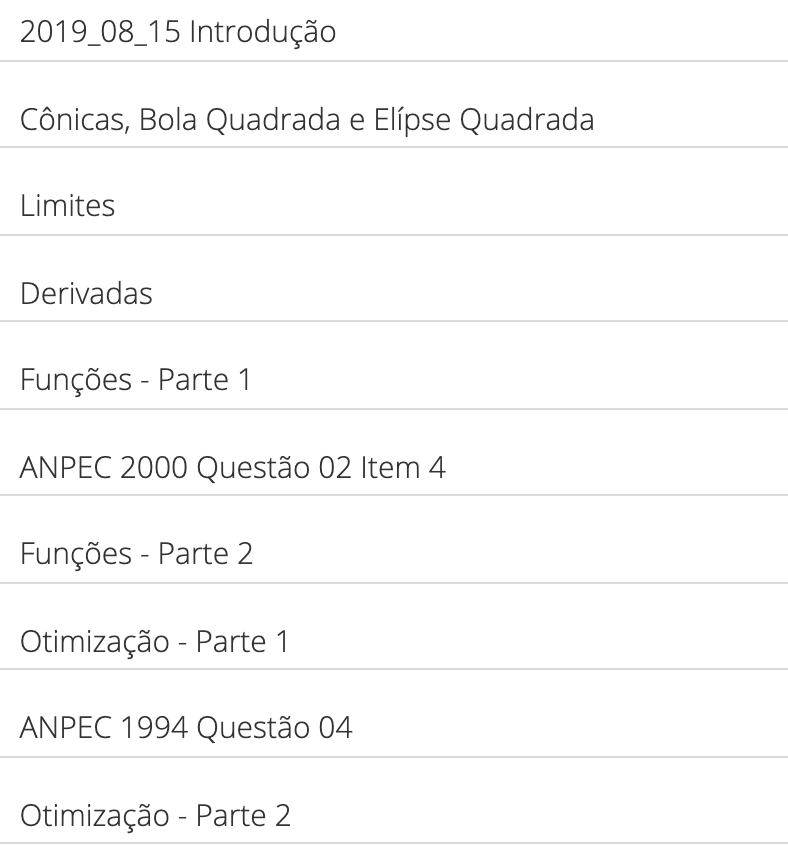Click the word Introdução in first row
This screenshot has width=788, height=866.
point(262,32)
